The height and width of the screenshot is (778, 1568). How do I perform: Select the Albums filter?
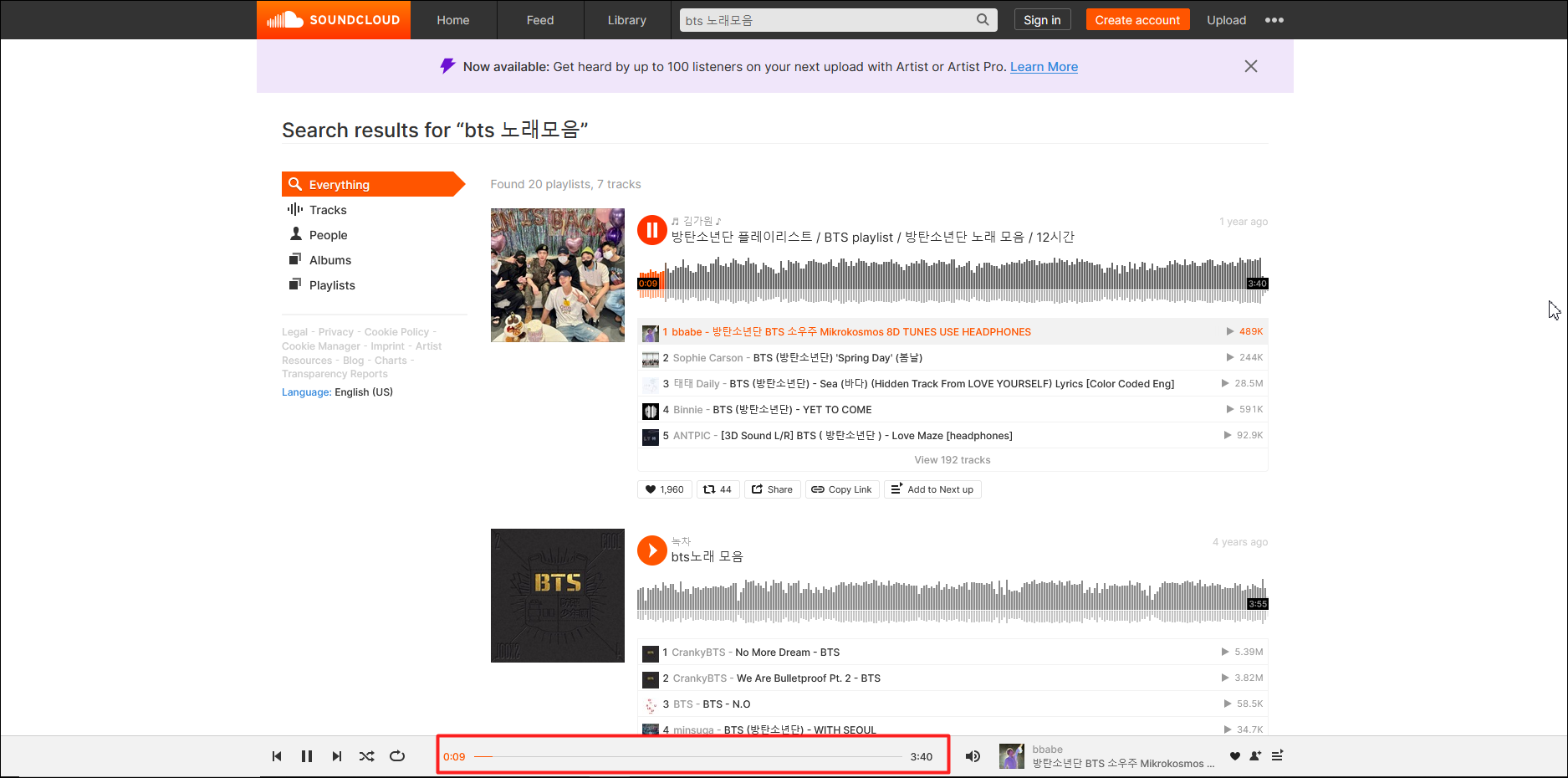330,260
